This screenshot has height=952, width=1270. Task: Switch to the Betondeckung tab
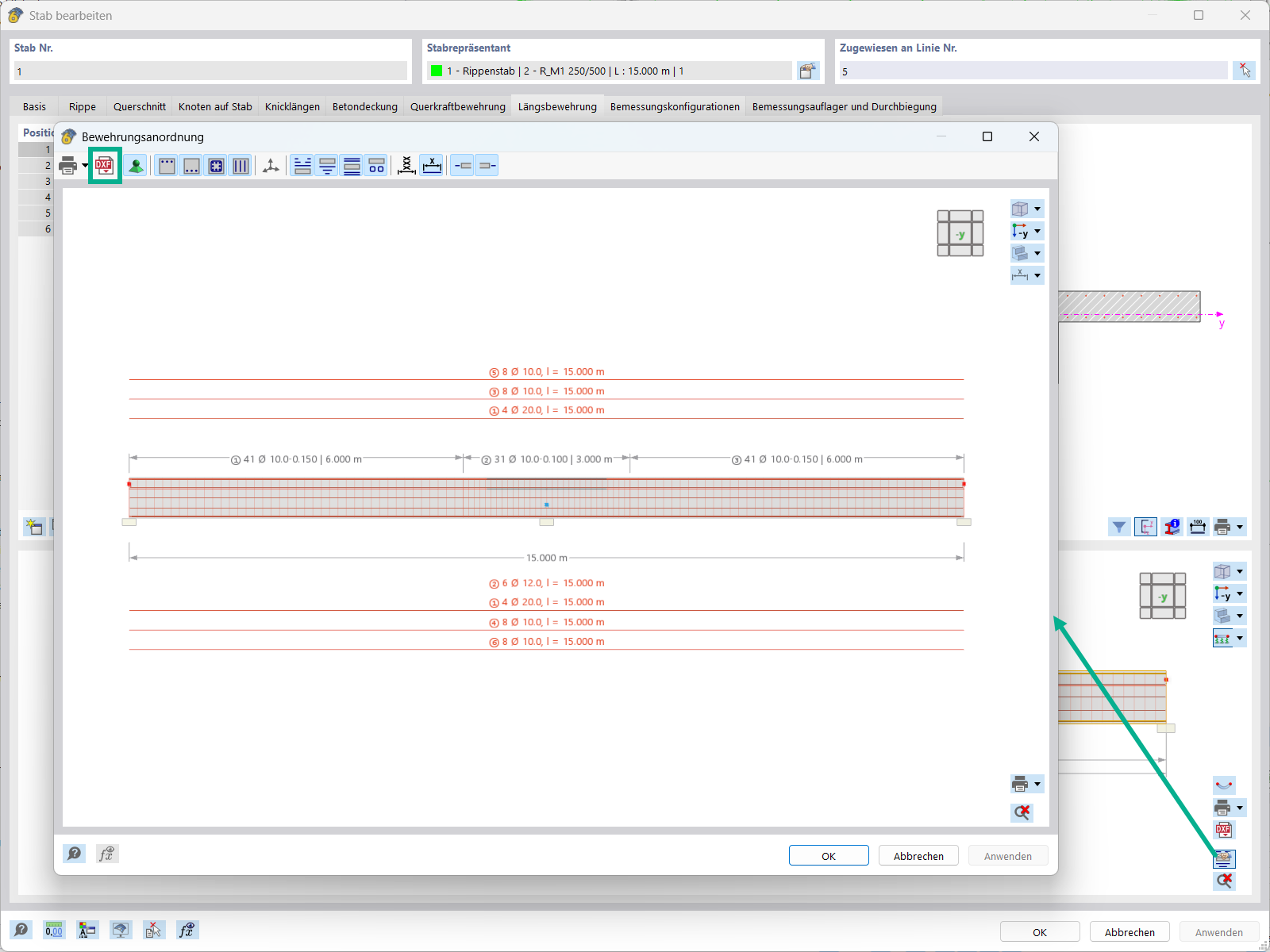pos(364,106)
